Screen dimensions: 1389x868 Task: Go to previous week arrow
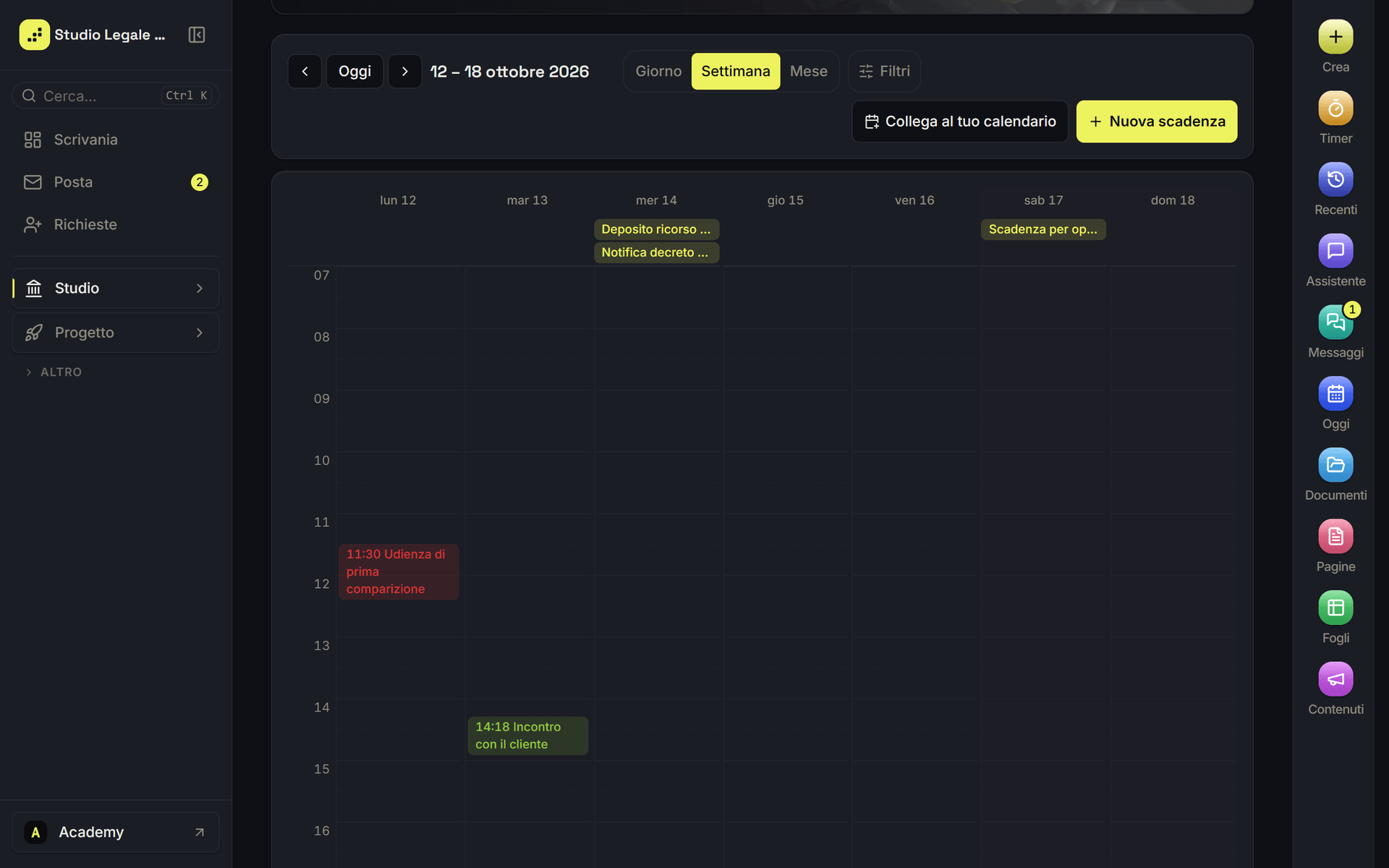tap(305, 71)
